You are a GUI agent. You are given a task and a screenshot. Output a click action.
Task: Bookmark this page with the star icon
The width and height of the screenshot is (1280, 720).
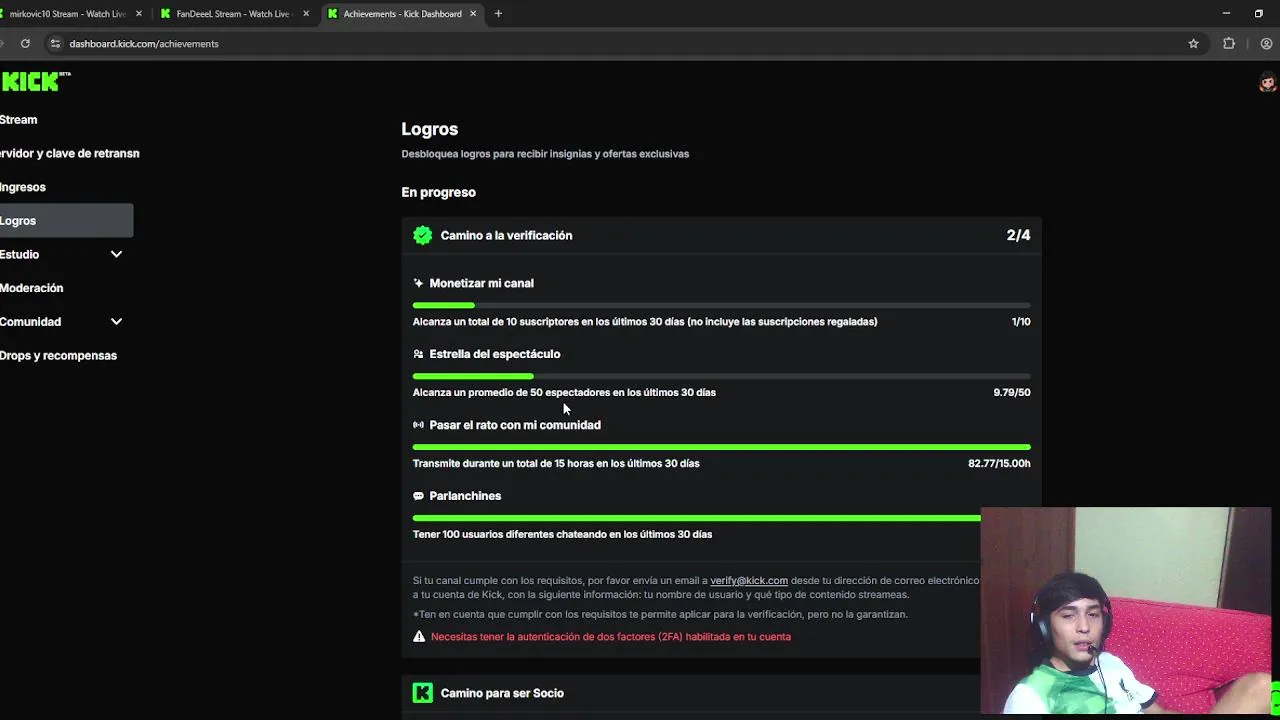click(x=1193, y=44)
